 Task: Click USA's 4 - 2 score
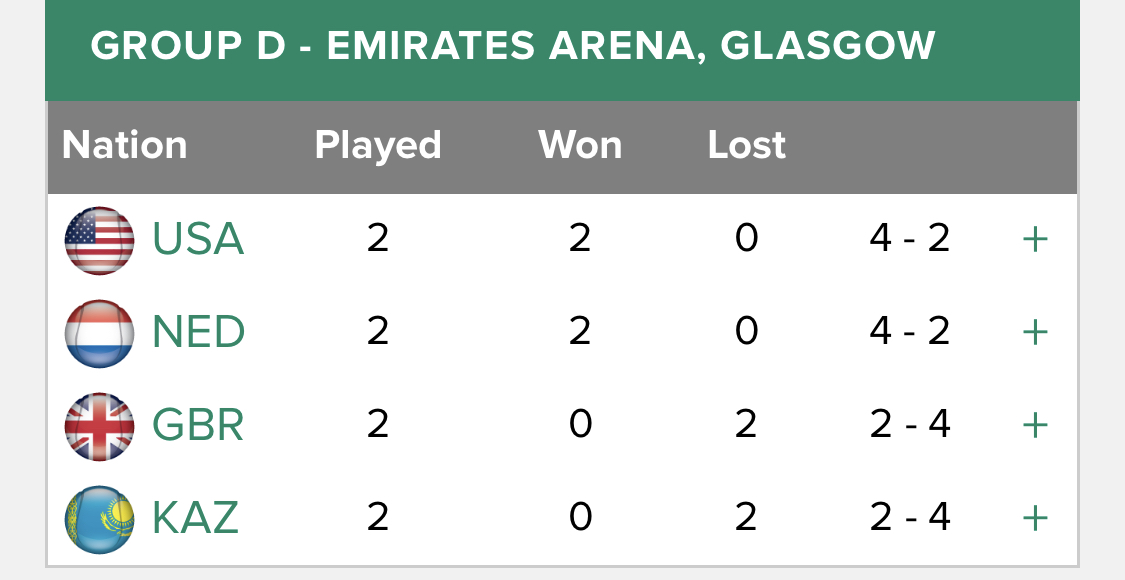coord(909,238)
